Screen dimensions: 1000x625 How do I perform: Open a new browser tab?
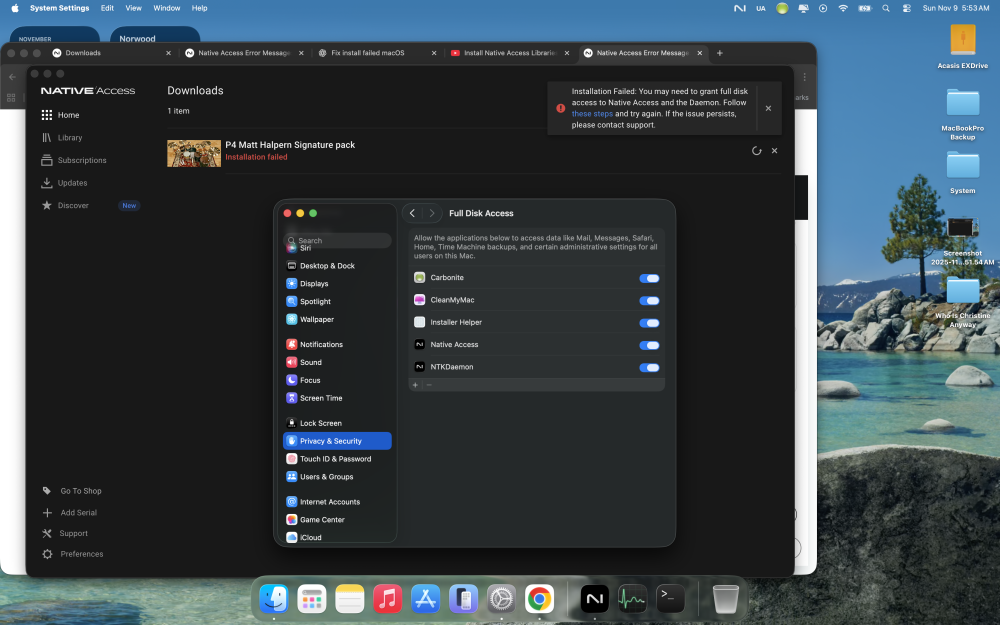719,53
